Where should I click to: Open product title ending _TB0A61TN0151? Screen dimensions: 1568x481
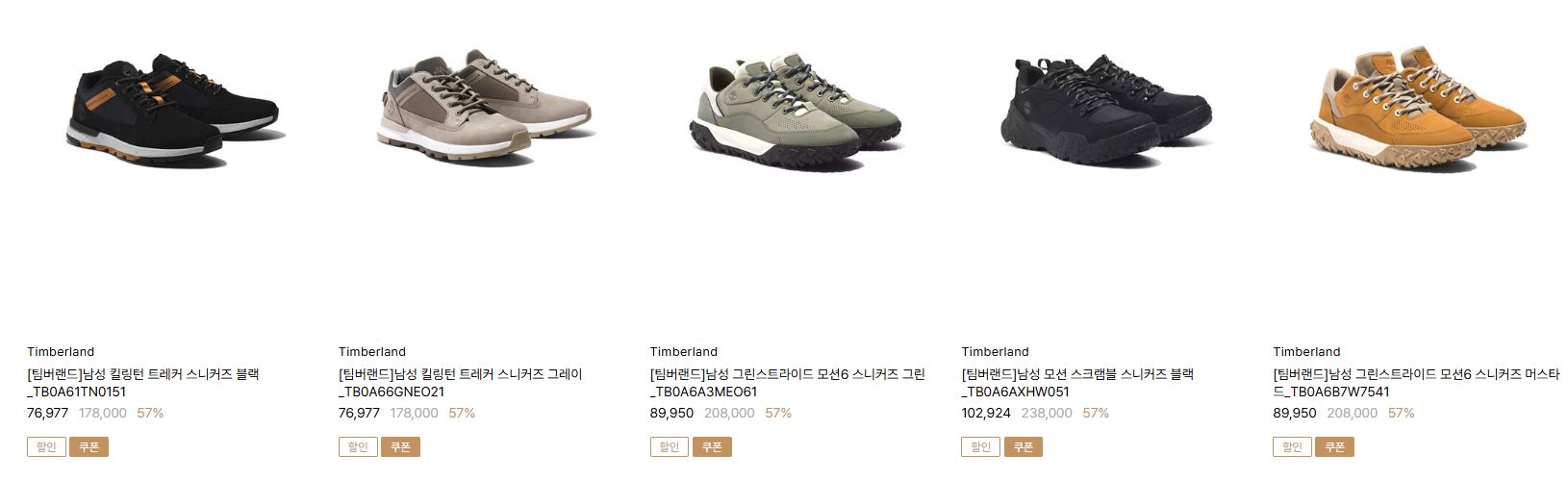click(143, 383)
